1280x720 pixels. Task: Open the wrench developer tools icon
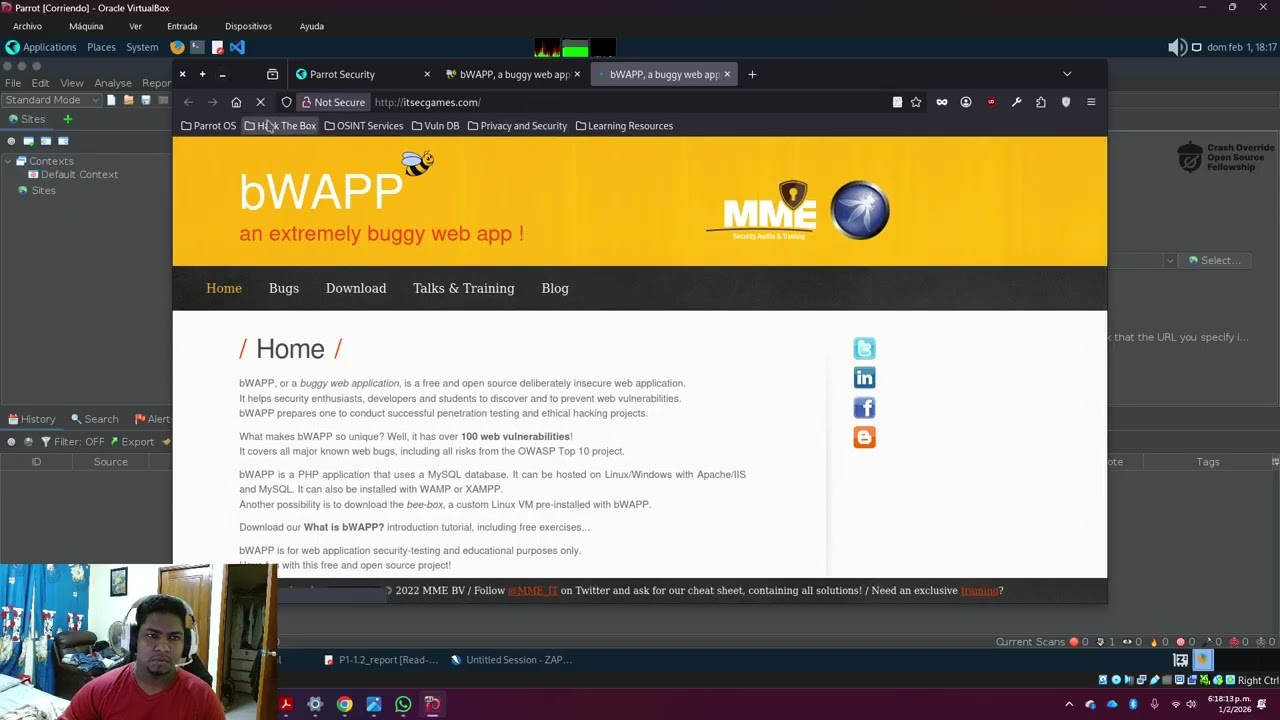tap(1016, 102)
